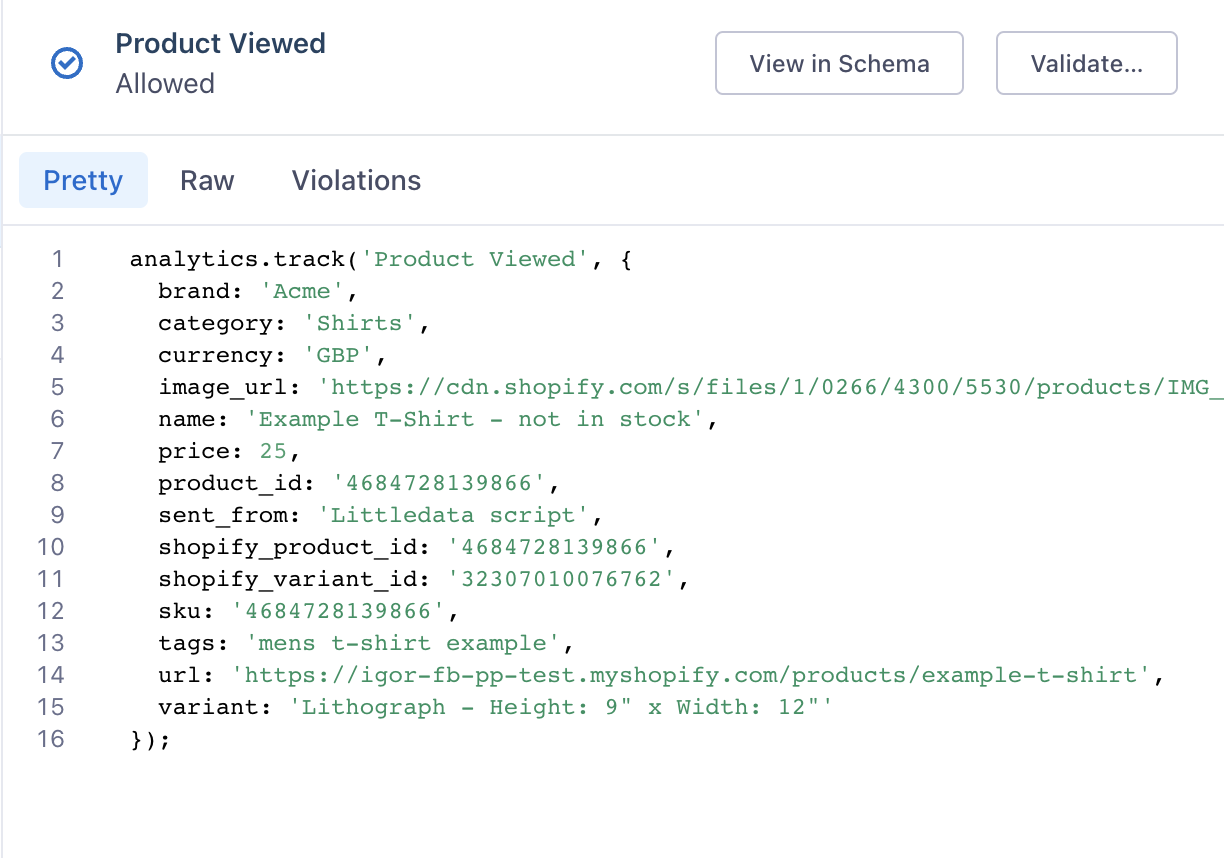
Task: Select name value 'Example T-Shirt - not in stock'
Action: click(474, 419)
